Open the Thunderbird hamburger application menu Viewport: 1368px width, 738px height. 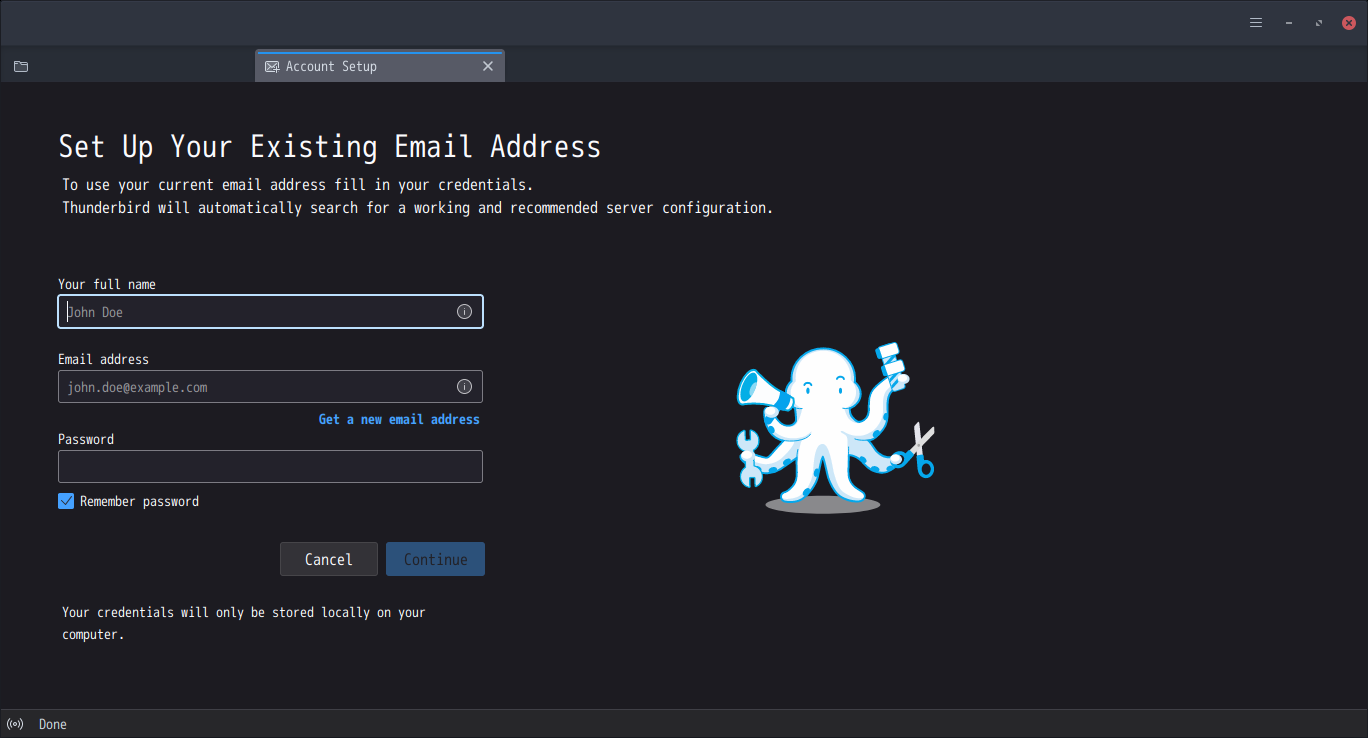click(1256, 23)
